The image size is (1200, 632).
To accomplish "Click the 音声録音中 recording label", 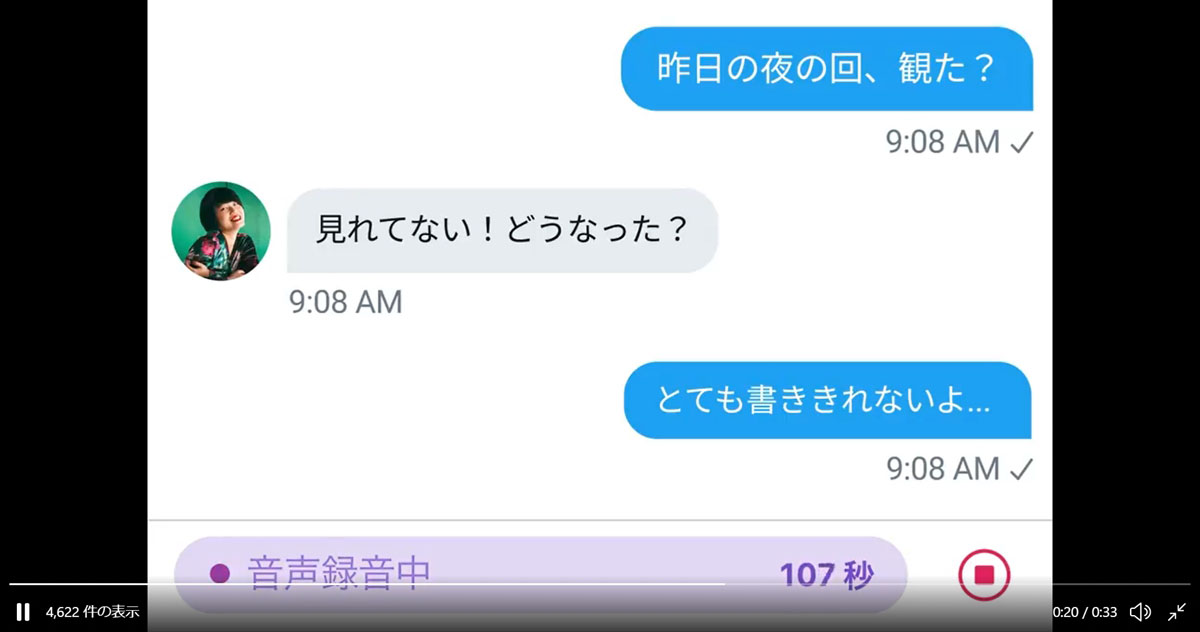I will tap(339, 574).
